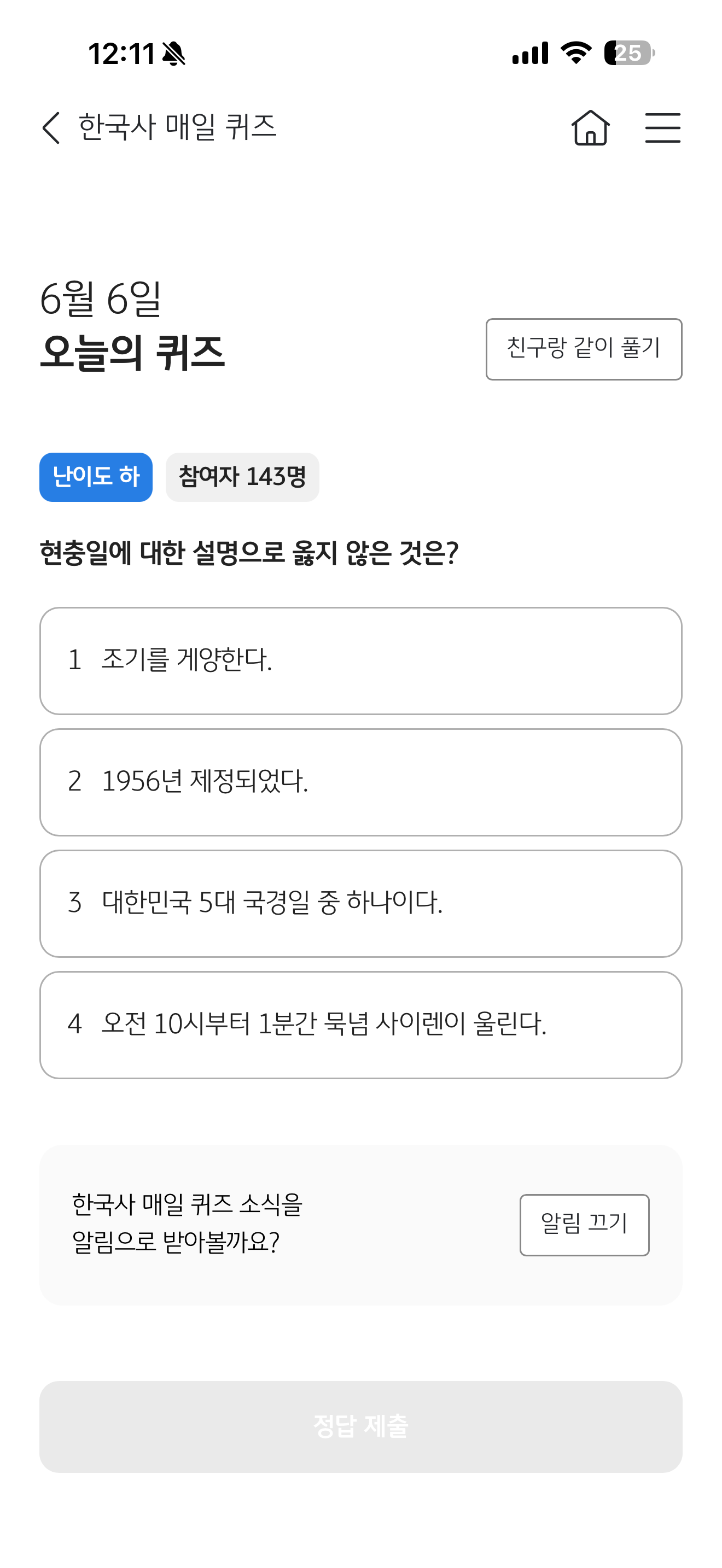Image resolution: width=722 pixels, height=1568 pixels.
Task: Tap the 12:11 clock in status bar
Action: point(122,54)
